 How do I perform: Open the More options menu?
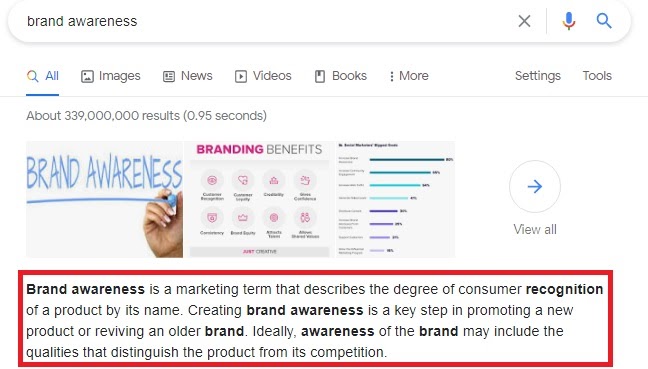pyautogui.click(x=409, y=76)
